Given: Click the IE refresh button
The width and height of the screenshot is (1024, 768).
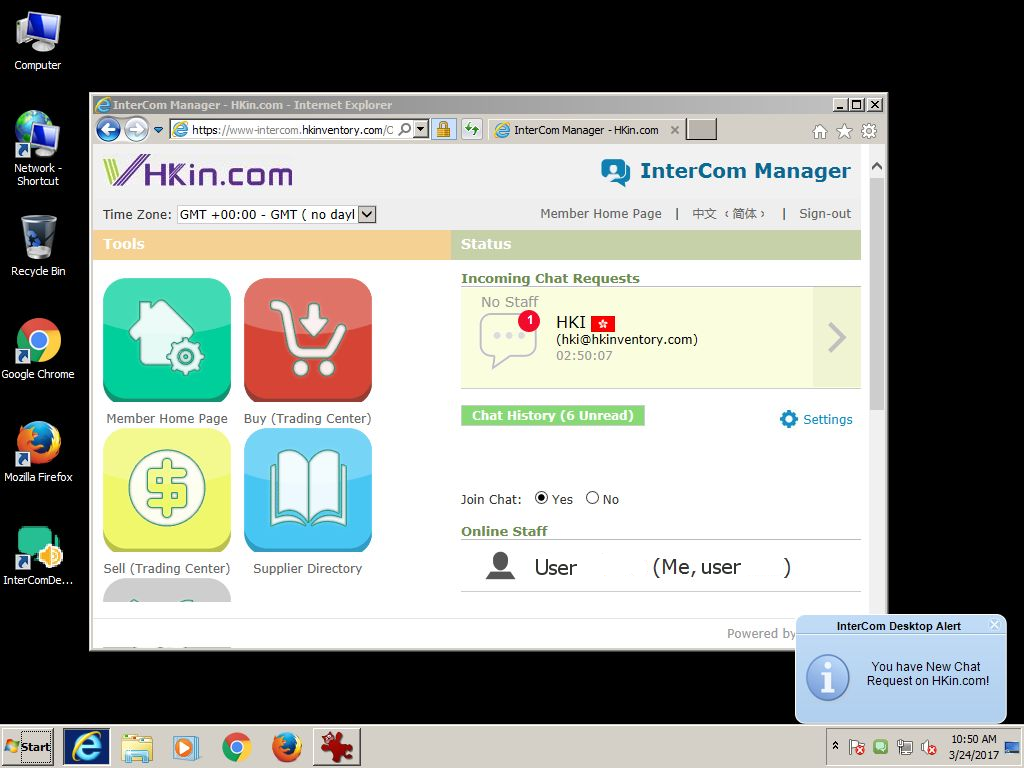Looking at the screenshot, I should click(x=471, y=129).
